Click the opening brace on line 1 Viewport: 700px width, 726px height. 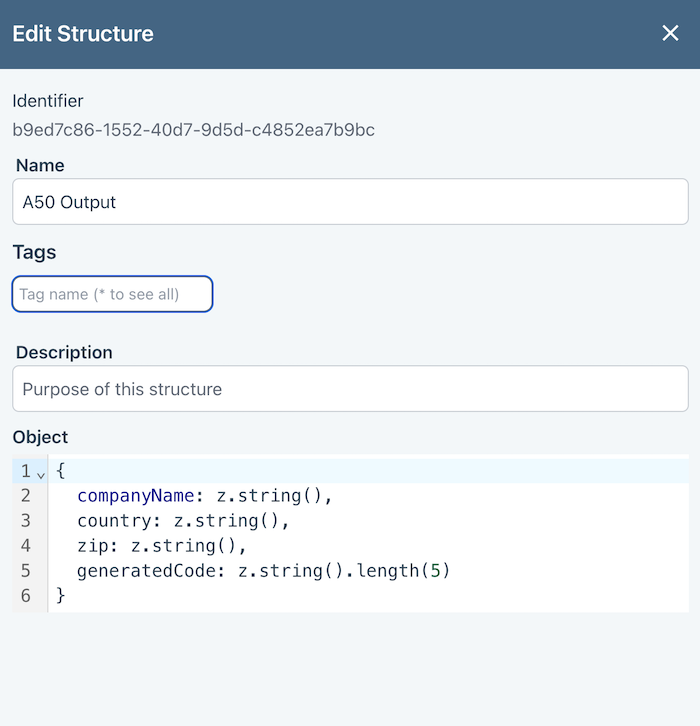61,471
